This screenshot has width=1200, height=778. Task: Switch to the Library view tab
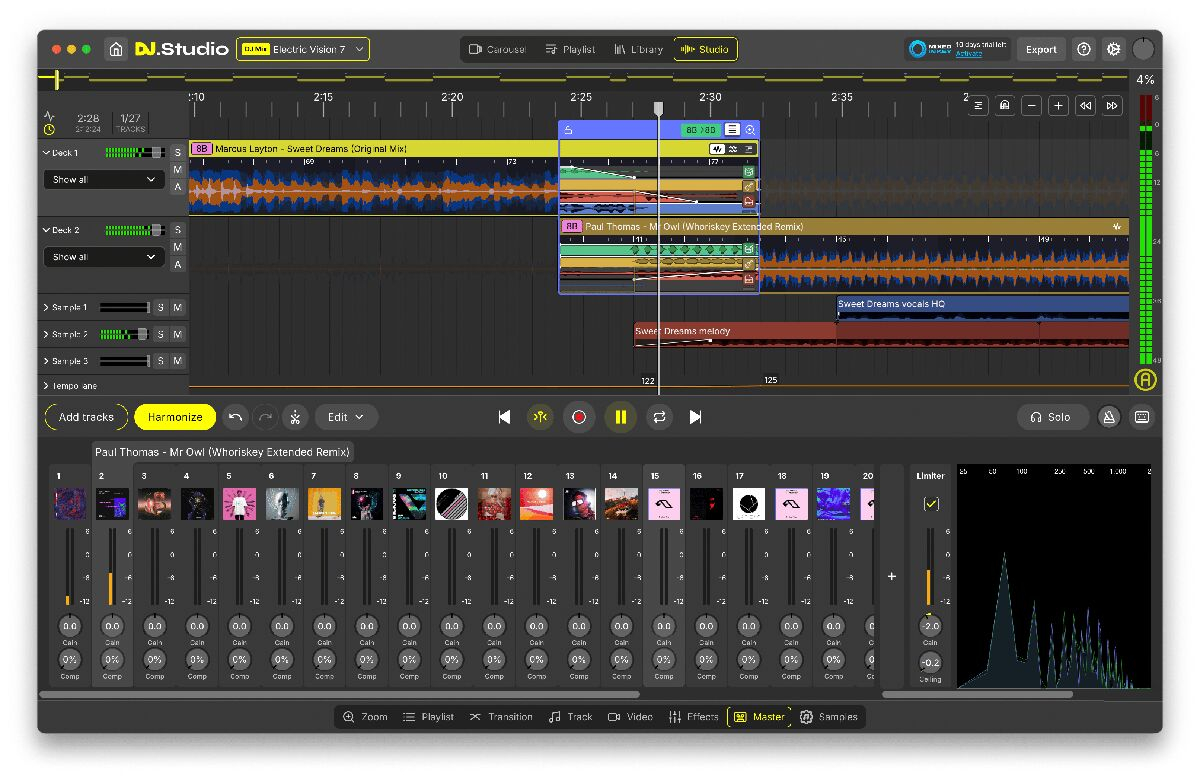[x=639, y=49]
